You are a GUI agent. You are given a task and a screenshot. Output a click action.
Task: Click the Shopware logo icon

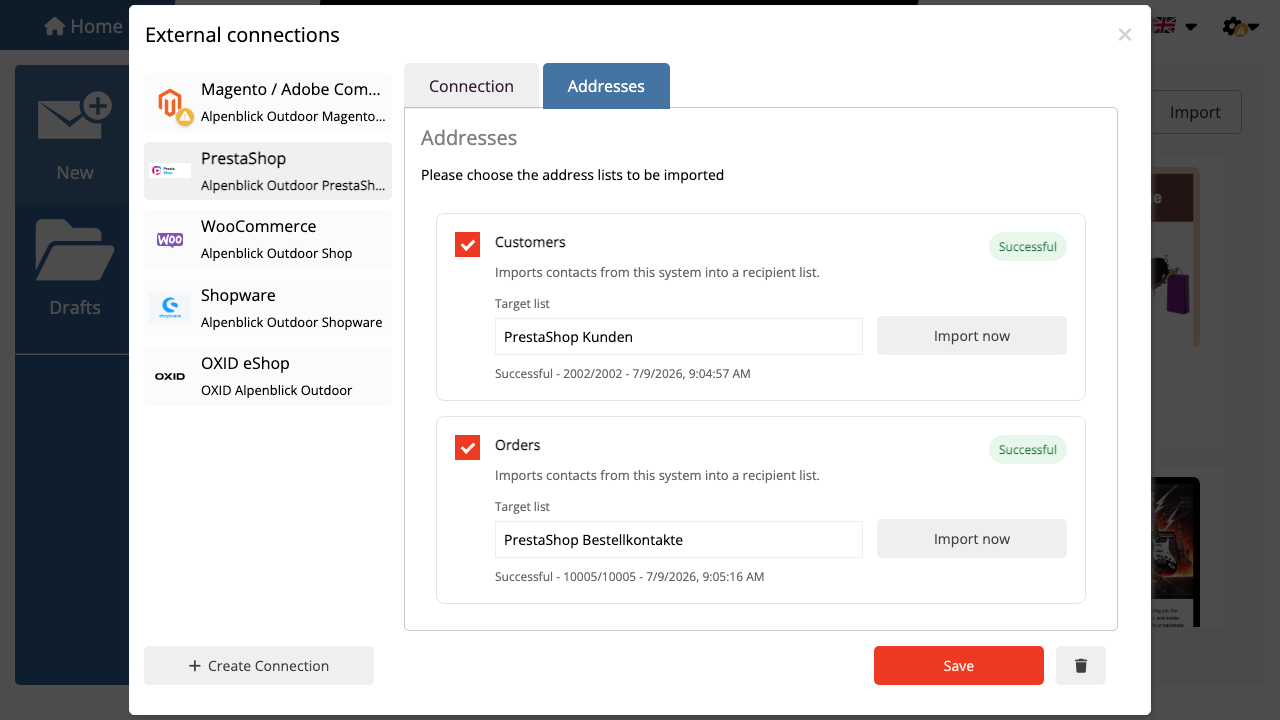point(170,308)
